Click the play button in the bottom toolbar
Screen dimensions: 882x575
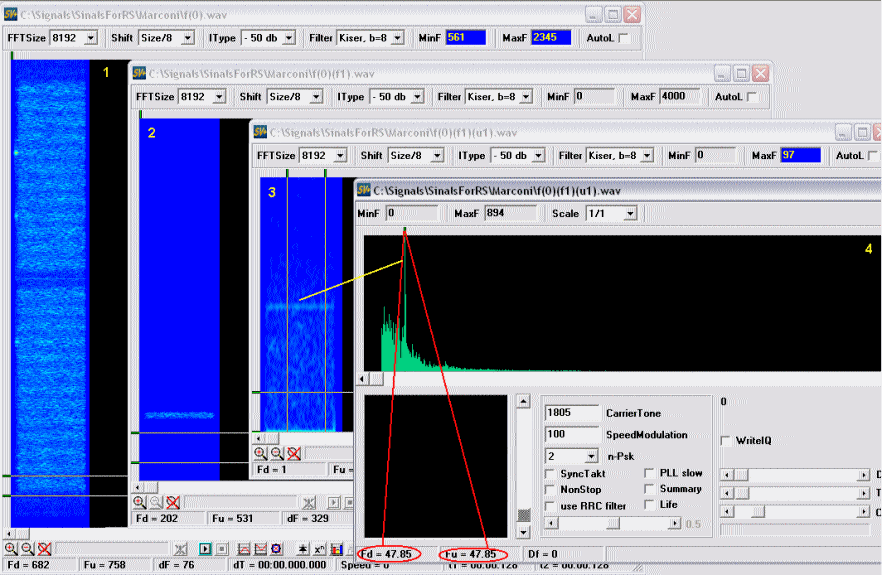tap(205, 549)
